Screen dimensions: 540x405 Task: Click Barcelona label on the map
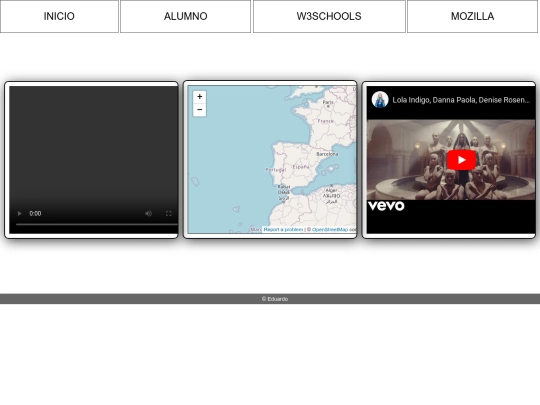tap(327, 154)
